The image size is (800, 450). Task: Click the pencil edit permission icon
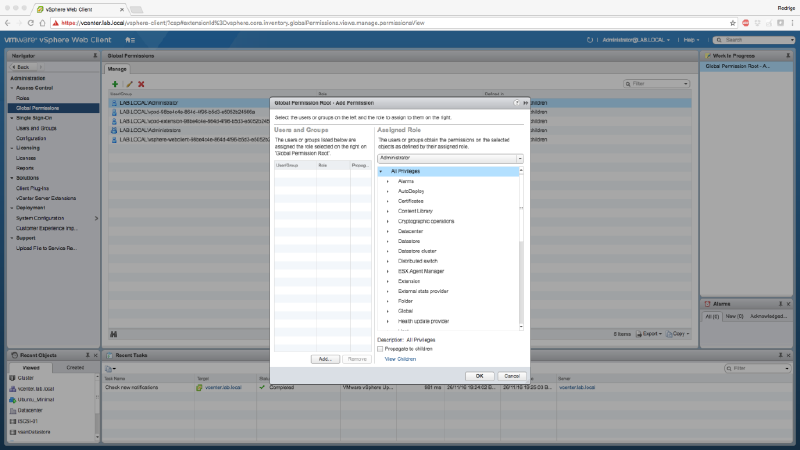(128, 84)
